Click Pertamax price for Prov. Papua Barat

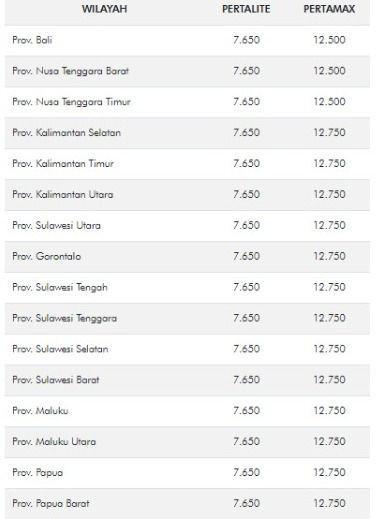(x=329, y=503)
